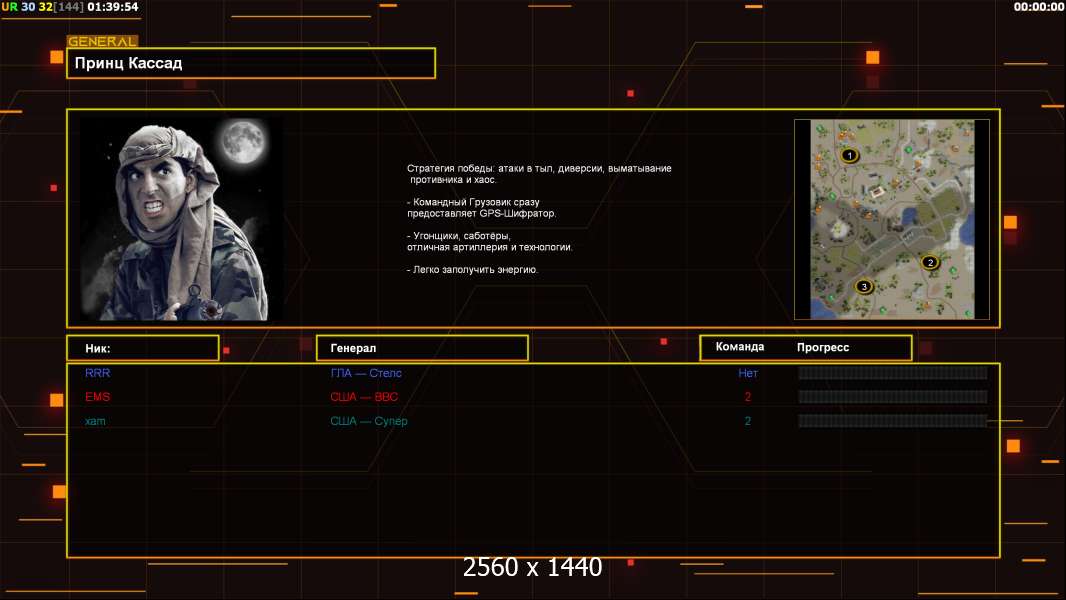1066x600 pixels.
Task: Click the Ник: column header
Action: pyautogui.click(x=98, y=348)
